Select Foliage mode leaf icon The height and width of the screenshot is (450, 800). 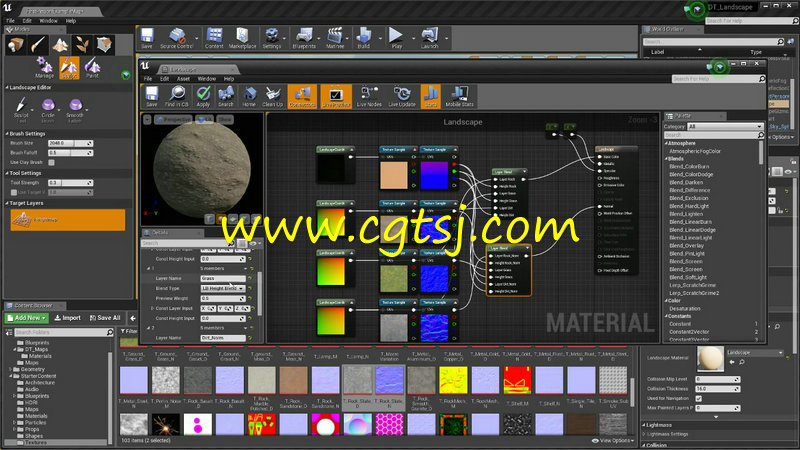pyautogui.click(x=82, y=45)
